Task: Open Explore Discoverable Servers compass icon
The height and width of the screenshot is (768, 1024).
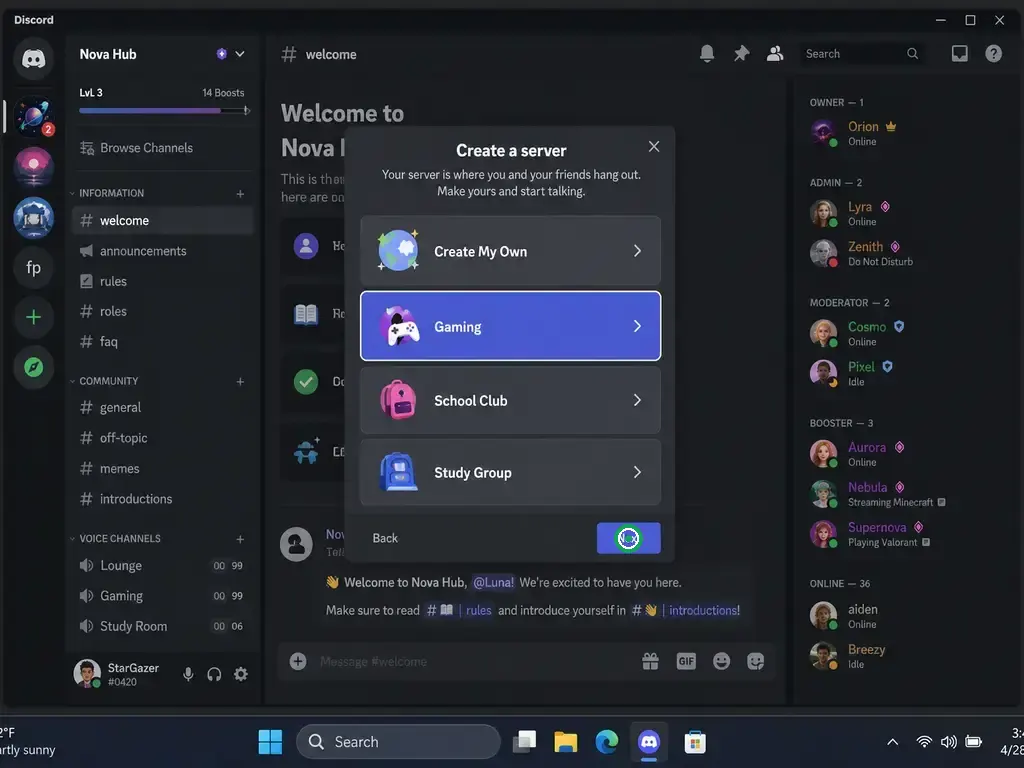Action: click(33, 367)
